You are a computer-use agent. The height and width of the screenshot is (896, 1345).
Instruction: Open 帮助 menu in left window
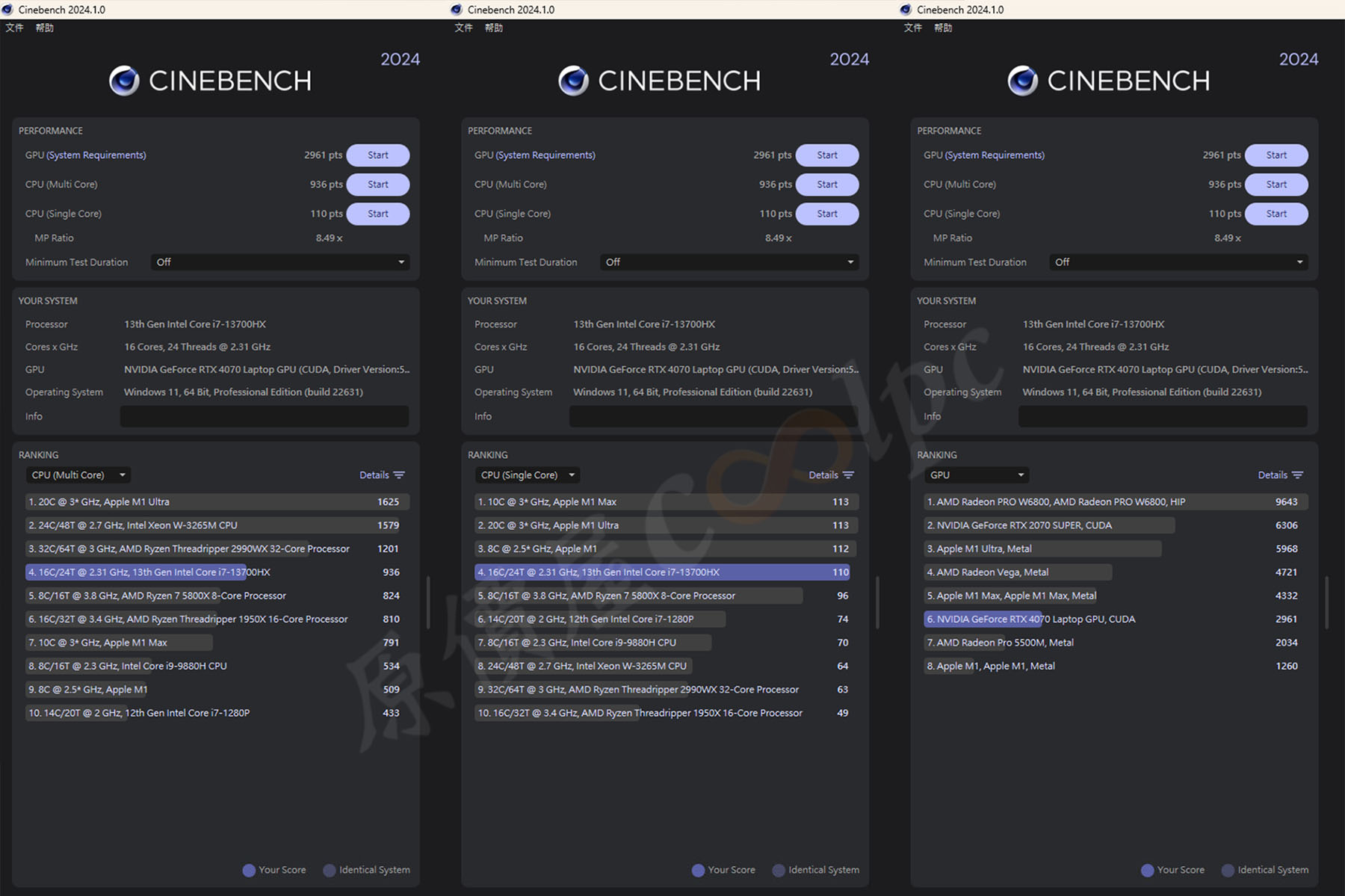click(45, 28)
